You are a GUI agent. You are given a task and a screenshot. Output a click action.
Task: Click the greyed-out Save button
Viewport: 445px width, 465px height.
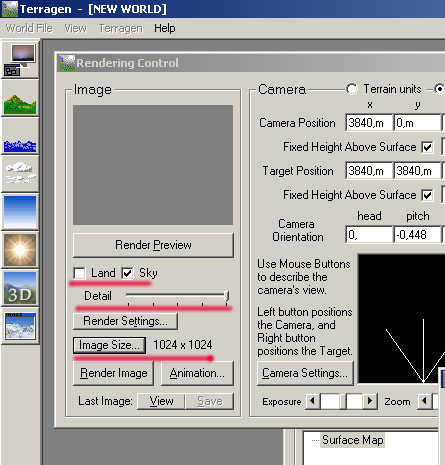coord(209,401)
